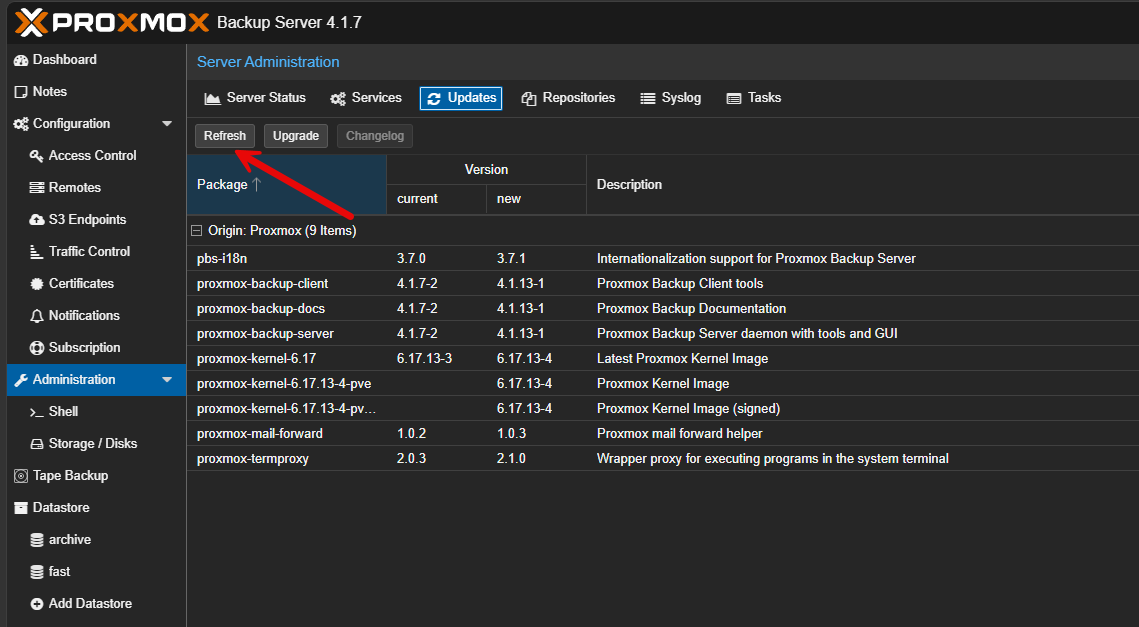1139x627 pixels.
Task: Click the Datastore archive box icon
Action: coord(21,508)
